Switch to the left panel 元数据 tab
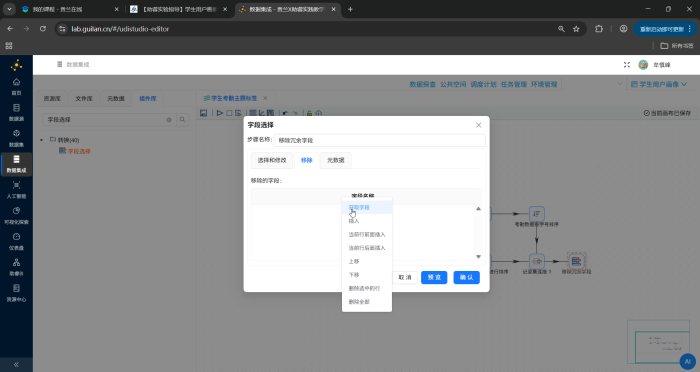 click(x=116, y=98)
